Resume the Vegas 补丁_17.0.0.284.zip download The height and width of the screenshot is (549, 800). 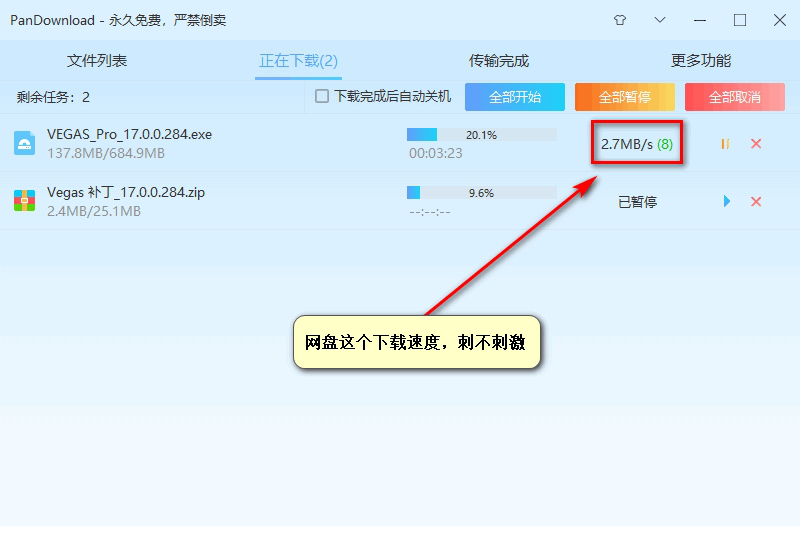tap(727, 202)
